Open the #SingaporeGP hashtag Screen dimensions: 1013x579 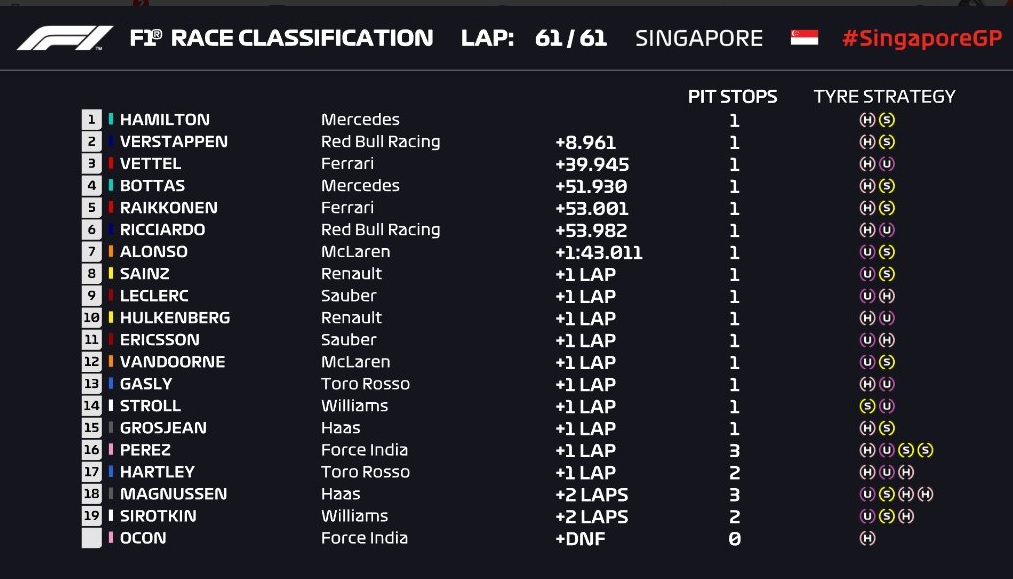[923, 38]
